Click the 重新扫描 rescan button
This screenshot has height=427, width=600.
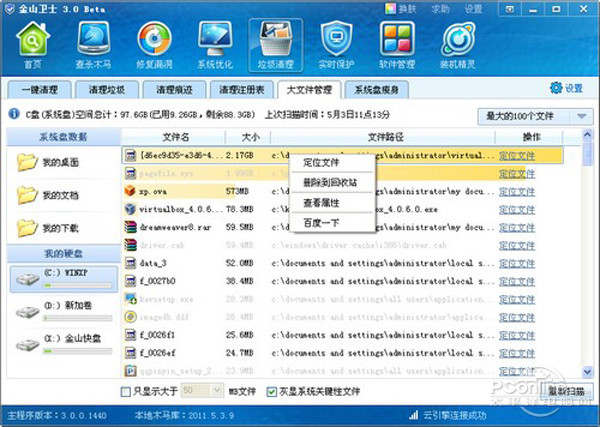point(567,391)
